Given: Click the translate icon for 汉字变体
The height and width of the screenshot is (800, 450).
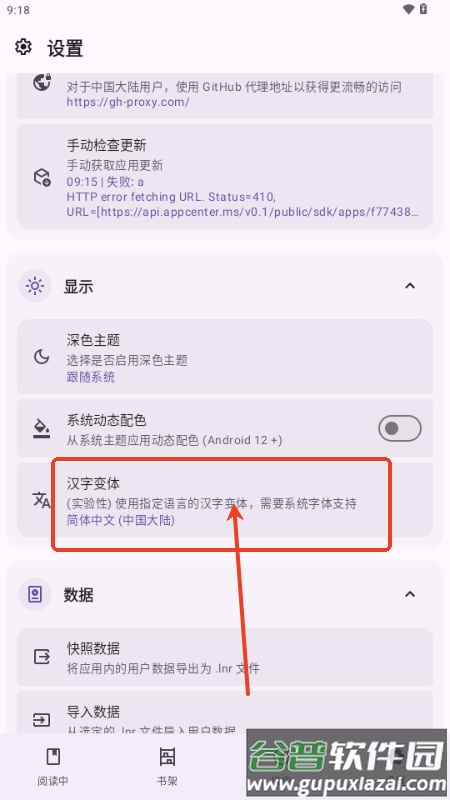Looking at the screenshot, I should pyautogui.click(x=41, y=500).
